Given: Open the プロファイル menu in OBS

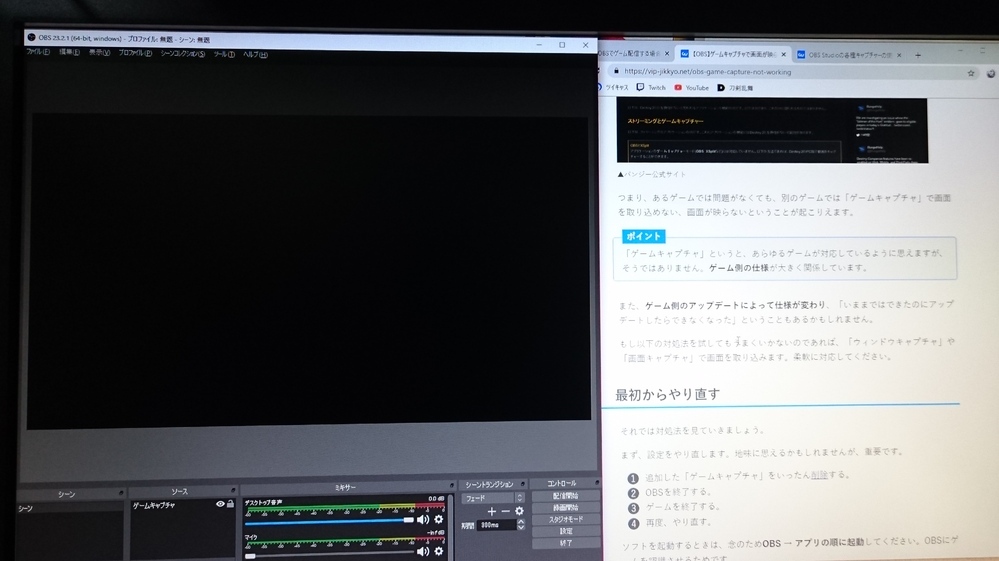Looking at the screenshot, I should [135, 53].
